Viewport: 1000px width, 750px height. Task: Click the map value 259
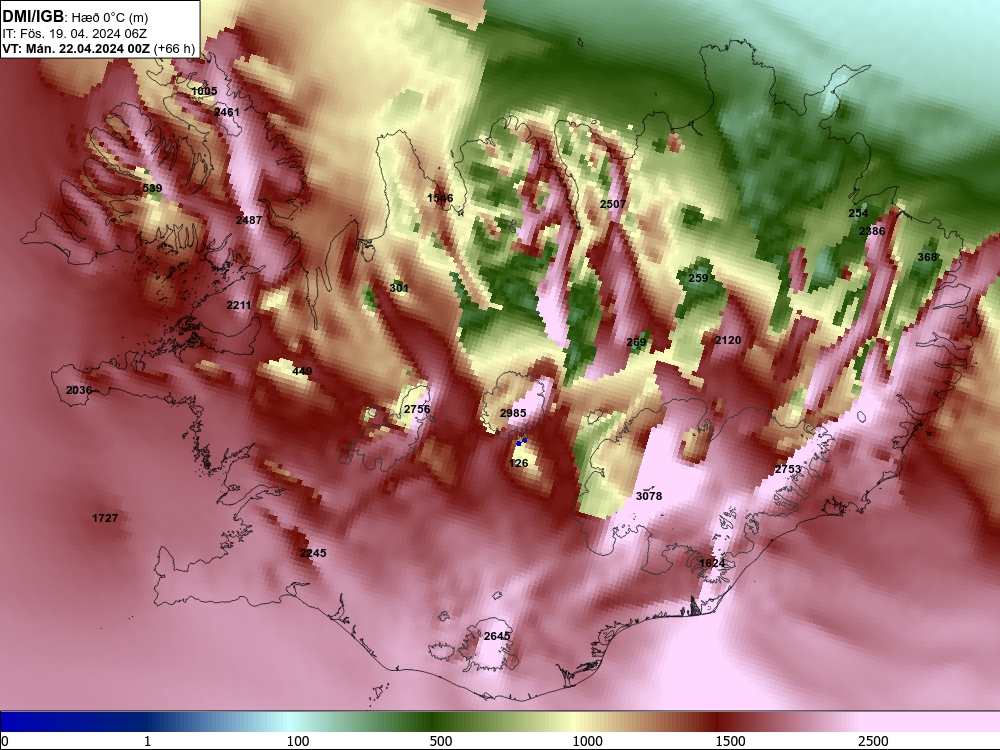(698, 278)
